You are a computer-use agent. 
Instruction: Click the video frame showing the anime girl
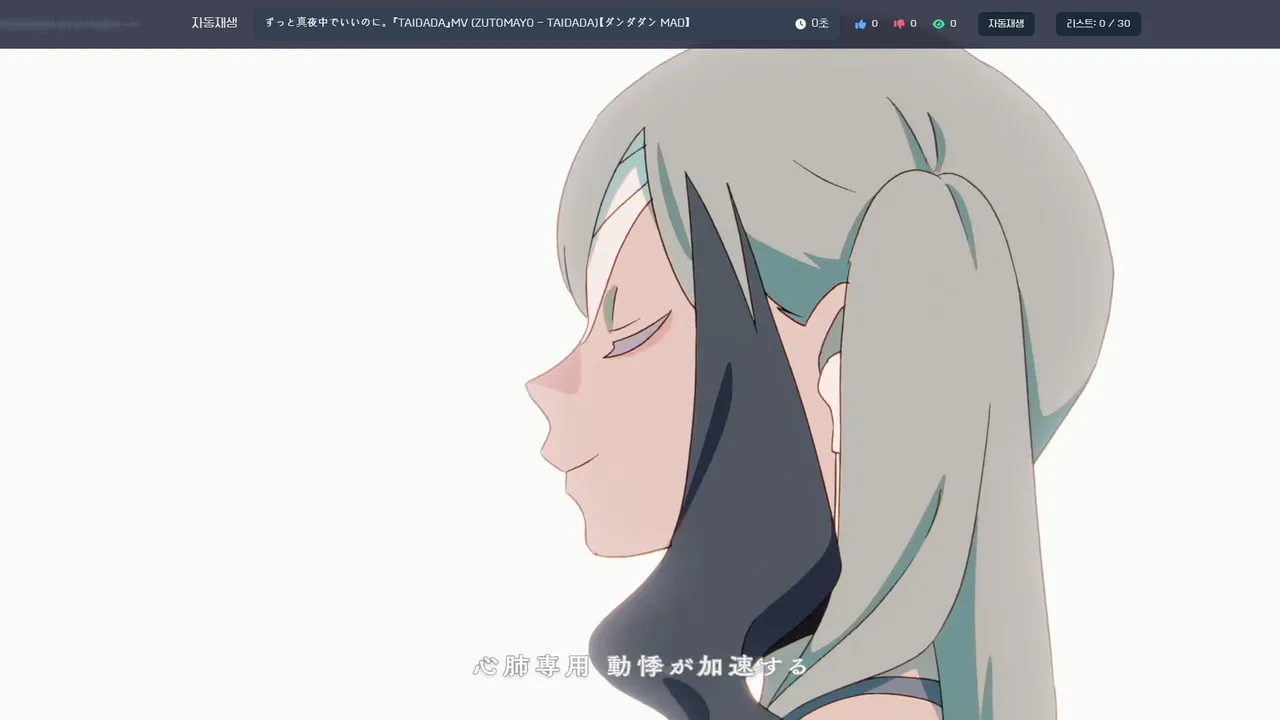640,384
